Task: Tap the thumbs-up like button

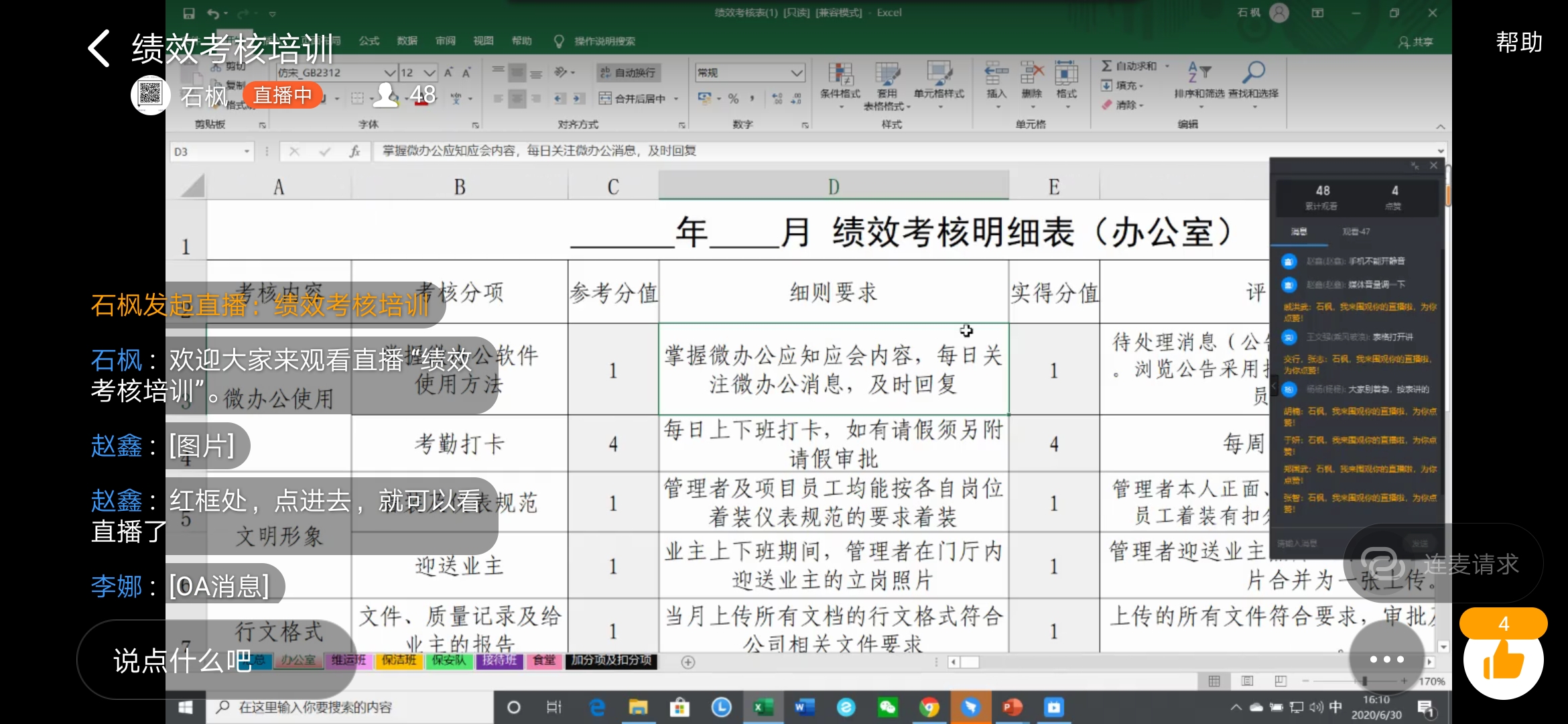Action: pos(1503,660)
